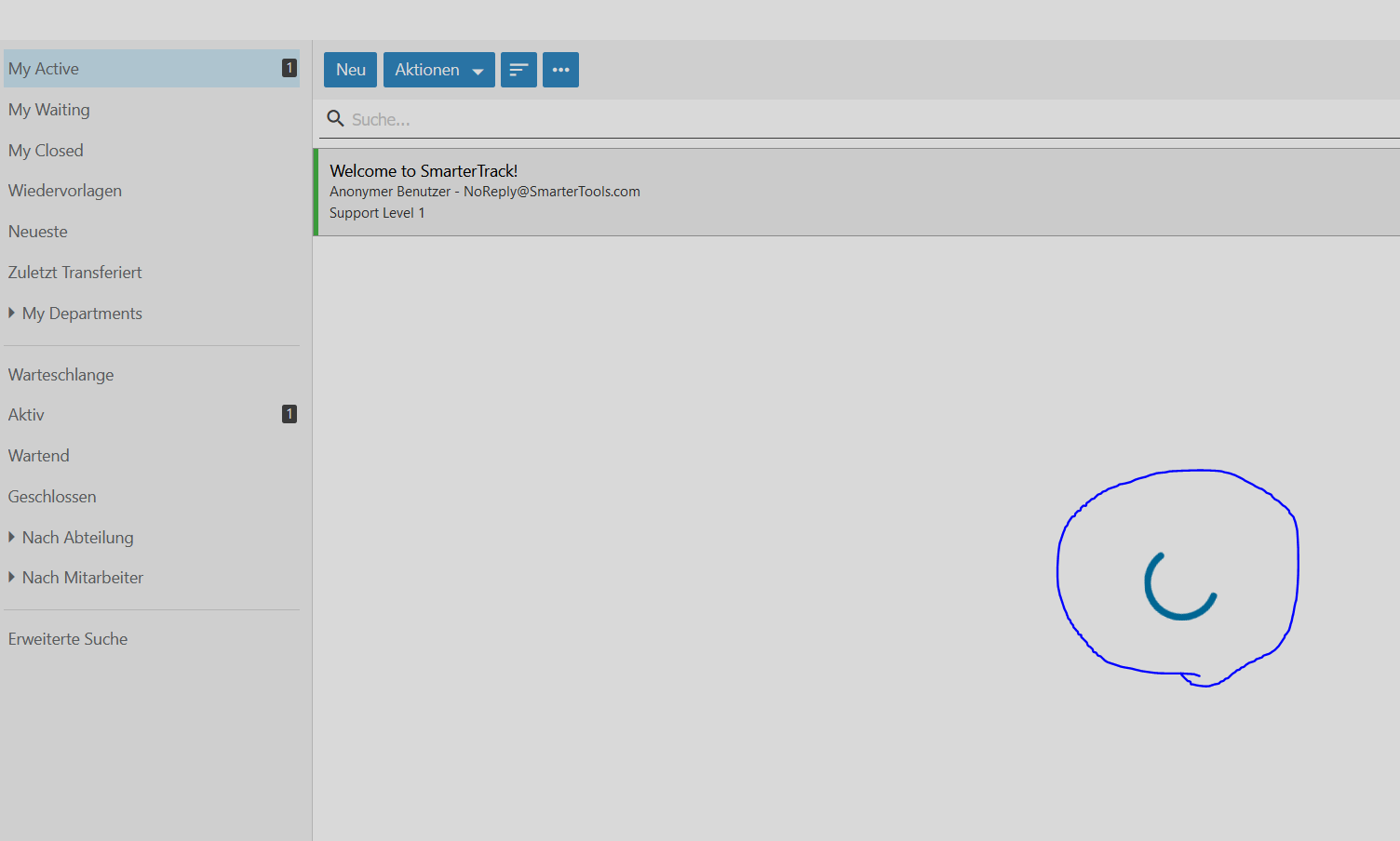Open the Aktiv tickets list
The height and width of the screenshot is (841, 1400).
pos(26,415)
